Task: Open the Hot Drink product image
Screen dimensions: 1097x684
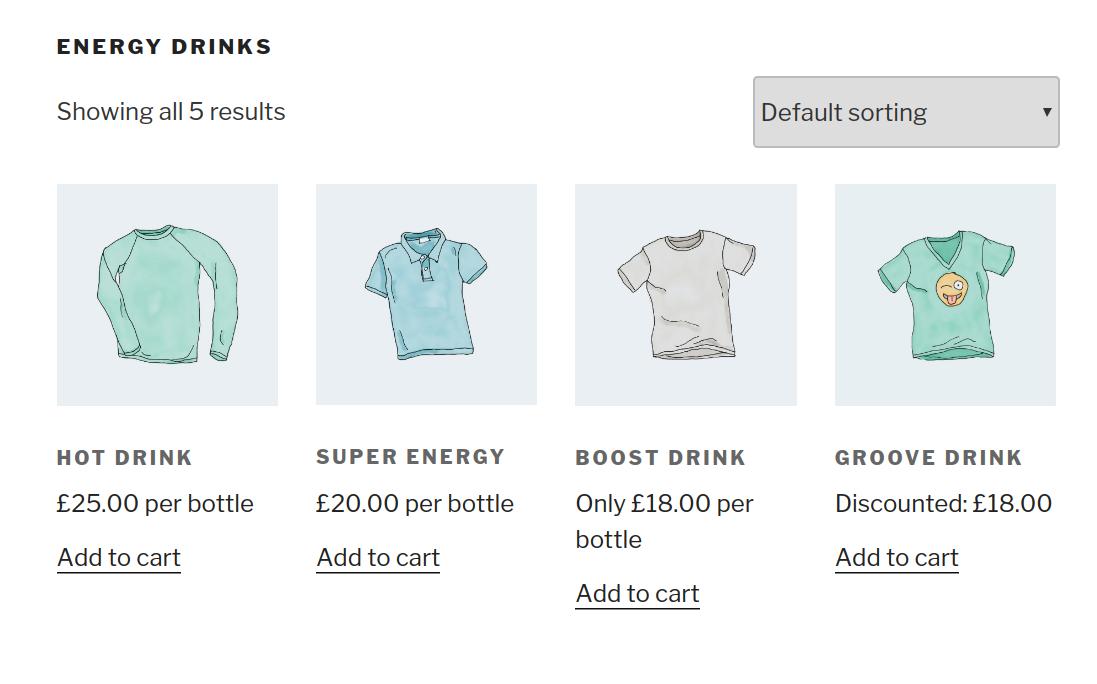Action: tap(167, 293)
